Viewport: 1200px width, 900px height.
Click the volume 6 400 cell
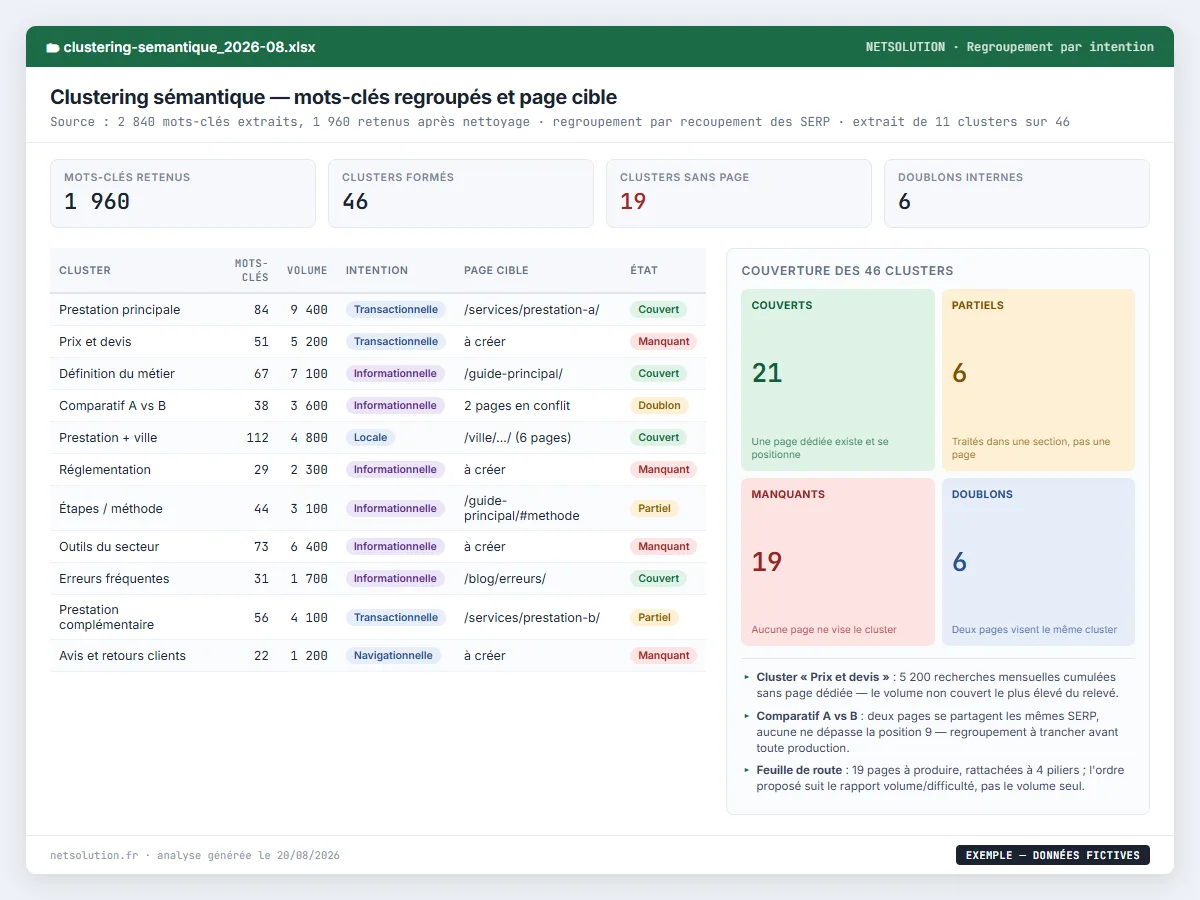(x=309, y=547)
